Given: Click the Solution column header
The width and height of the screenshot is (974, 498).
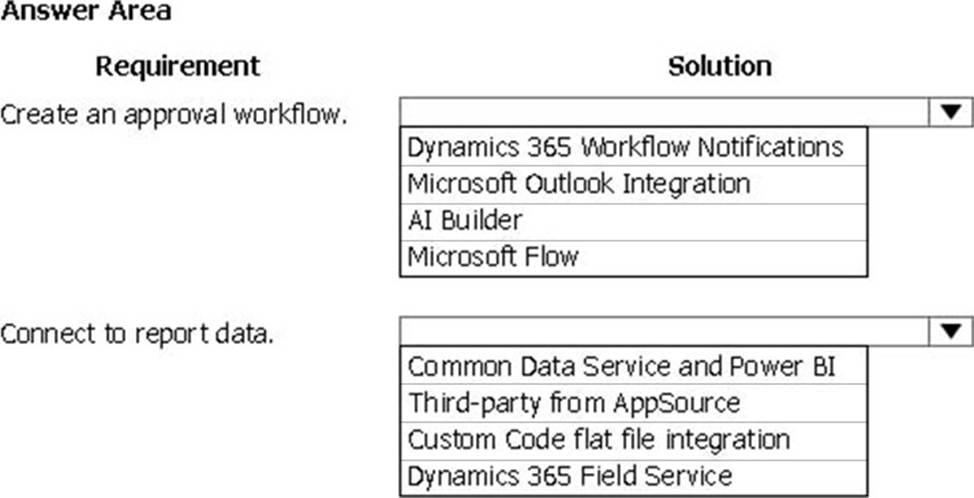Looking at the screenshot, I should point(720,66).
